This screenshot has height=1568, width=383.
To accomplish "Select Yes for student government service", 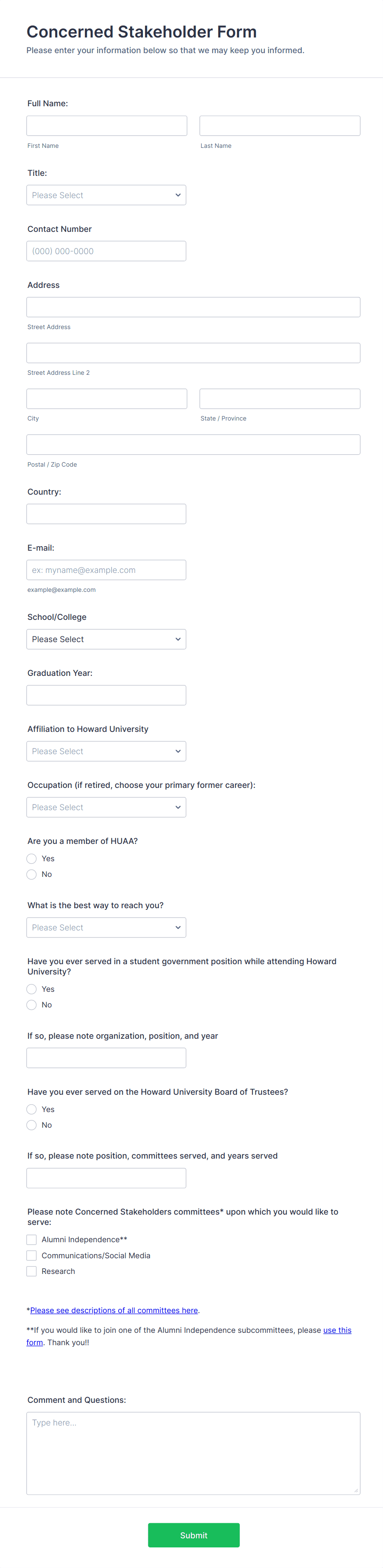I will coord(31,988).
